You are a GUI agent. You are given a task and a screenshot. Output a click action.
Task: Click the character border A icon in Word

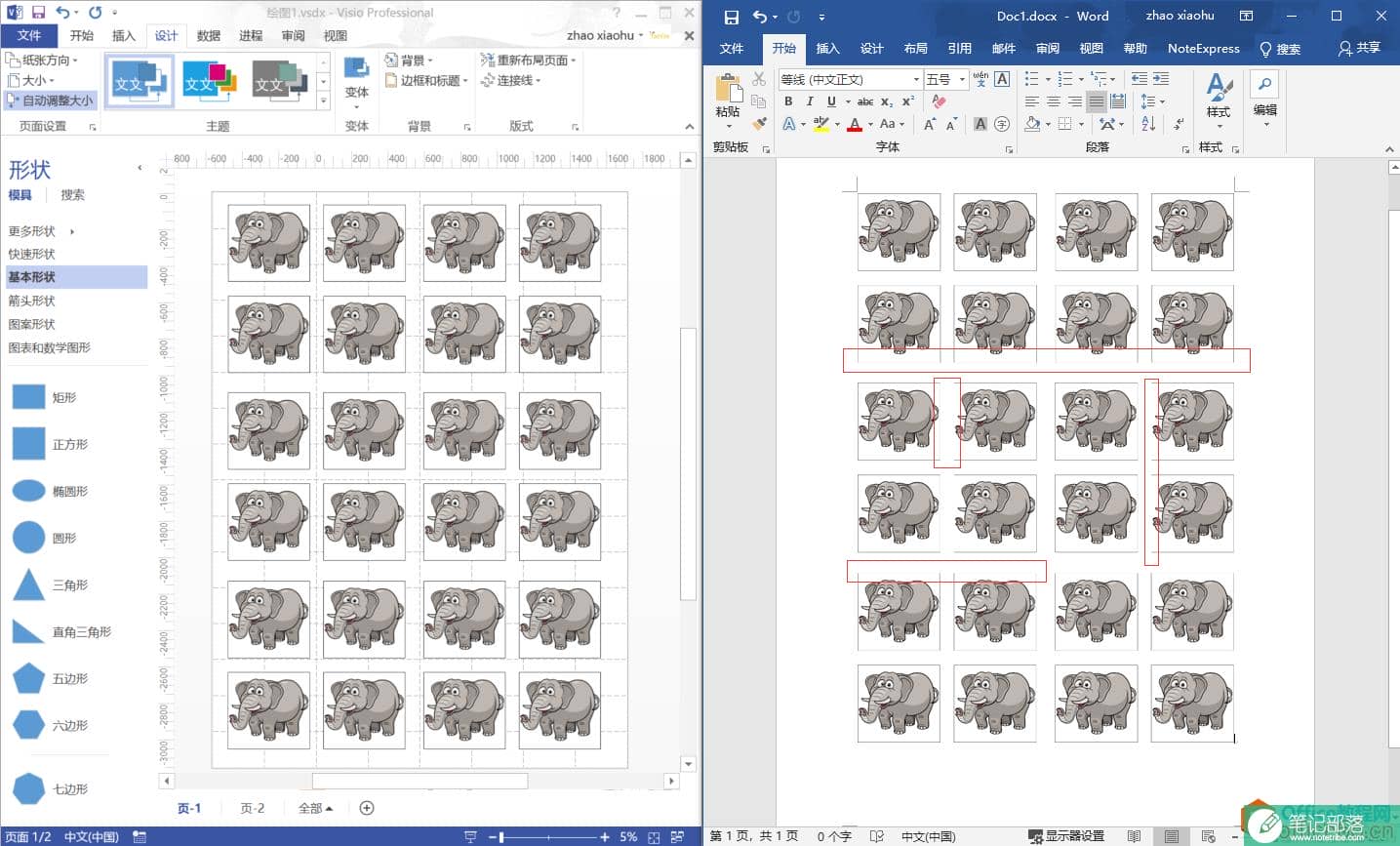[x=1002, y=79]
